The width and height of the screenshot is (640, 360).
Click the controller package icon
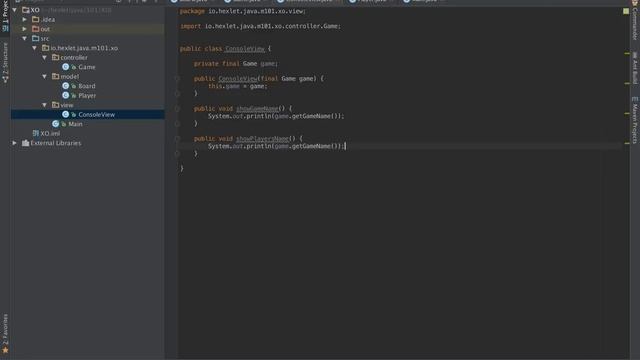(56, 58)
